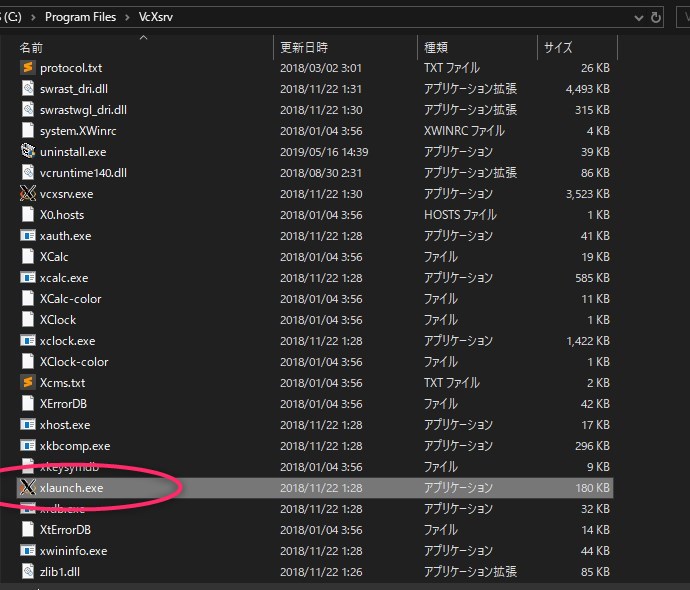This screenshot has height=590, width=690.
Task: Select the file named XtErrorDB
Action: pos(65,530)
